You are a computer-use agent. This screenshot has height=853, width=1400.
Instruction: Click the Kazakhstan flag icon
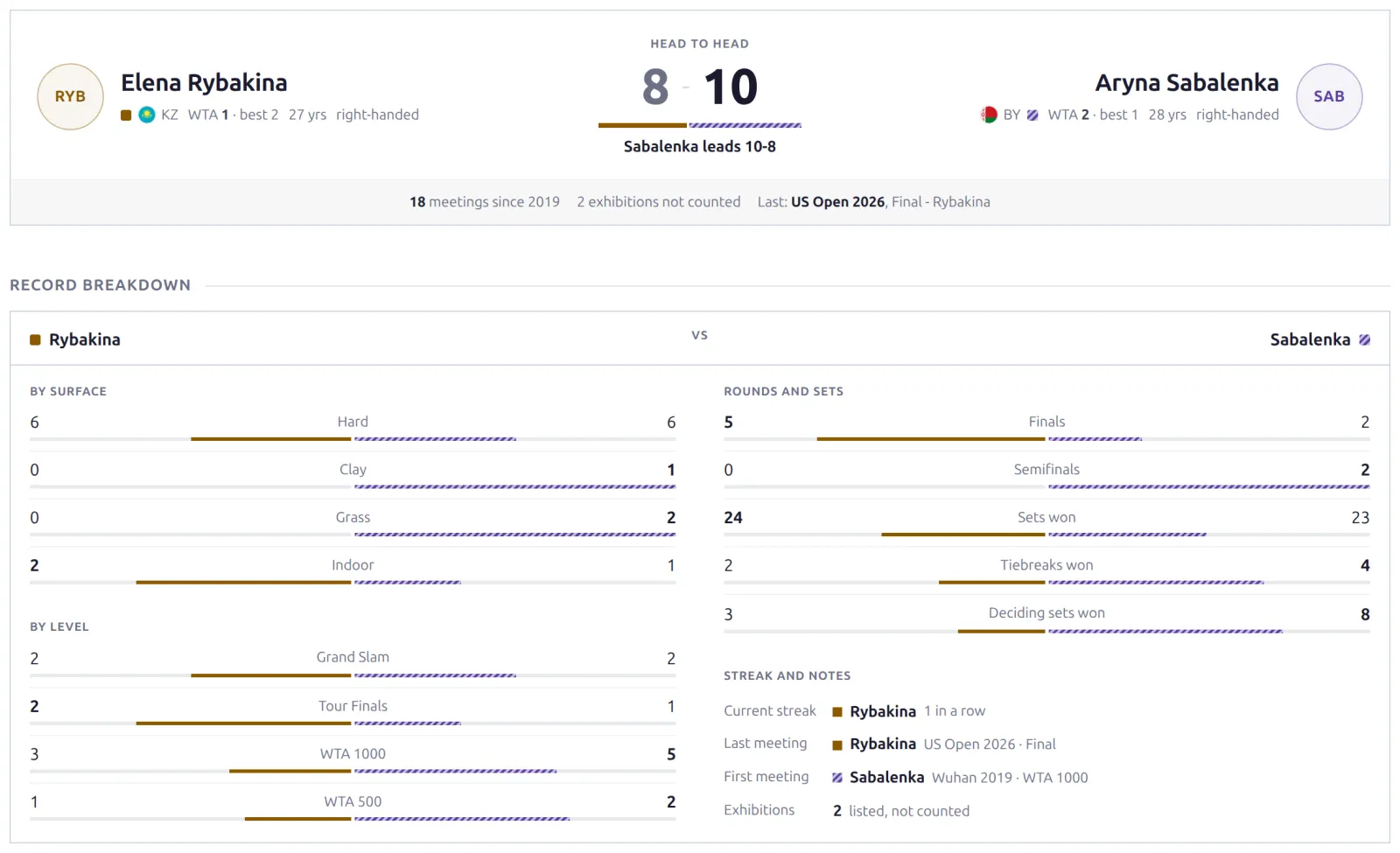(x=147, y=115)
